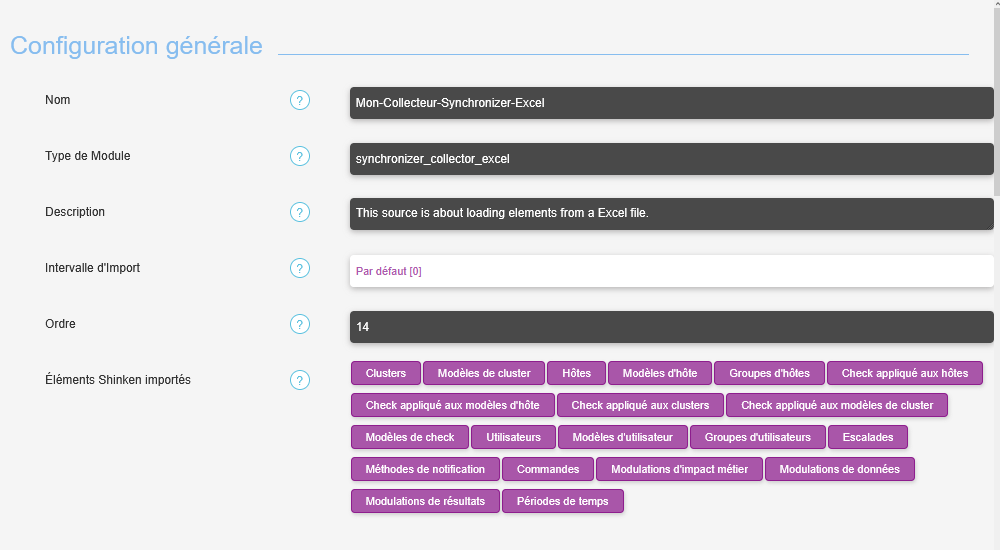Open the Description help question mark
The image size is (1000, 550).
[300, 212]
